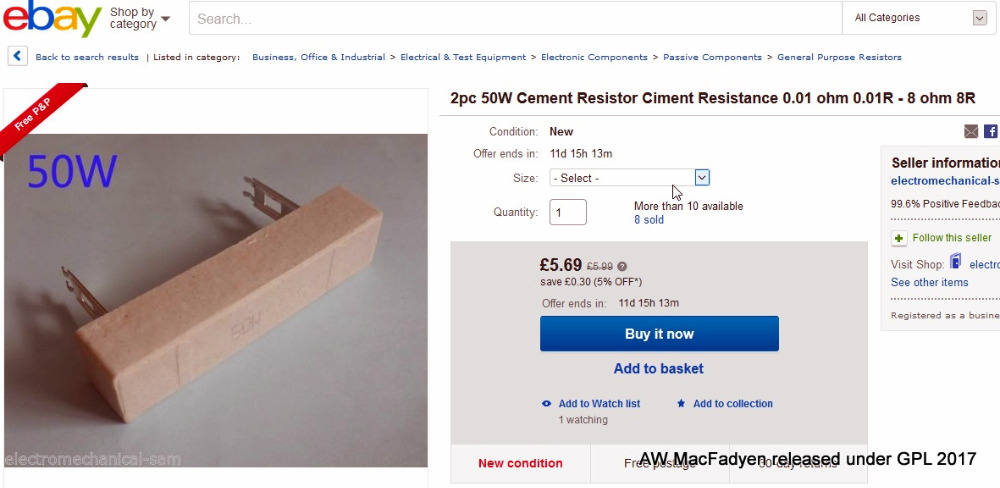Screen dimensions: 1000x488
Task: Open See other items link
Action: click(x=929, y=282)
